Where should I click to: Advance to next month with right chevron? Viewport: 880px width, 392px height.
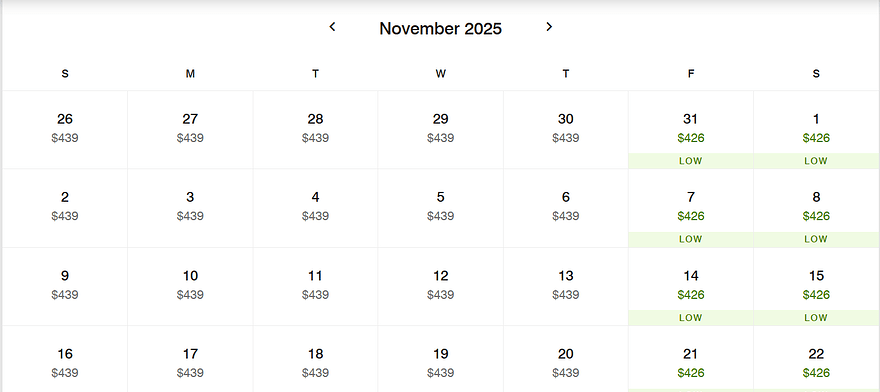coord(549,27)
